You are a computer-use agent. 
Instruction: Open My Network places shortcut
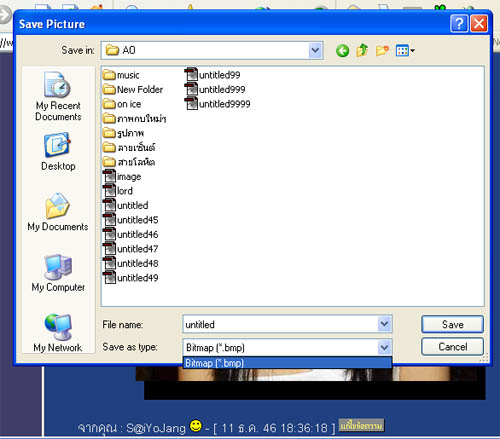pyautogui.click(x=58, y=333)
